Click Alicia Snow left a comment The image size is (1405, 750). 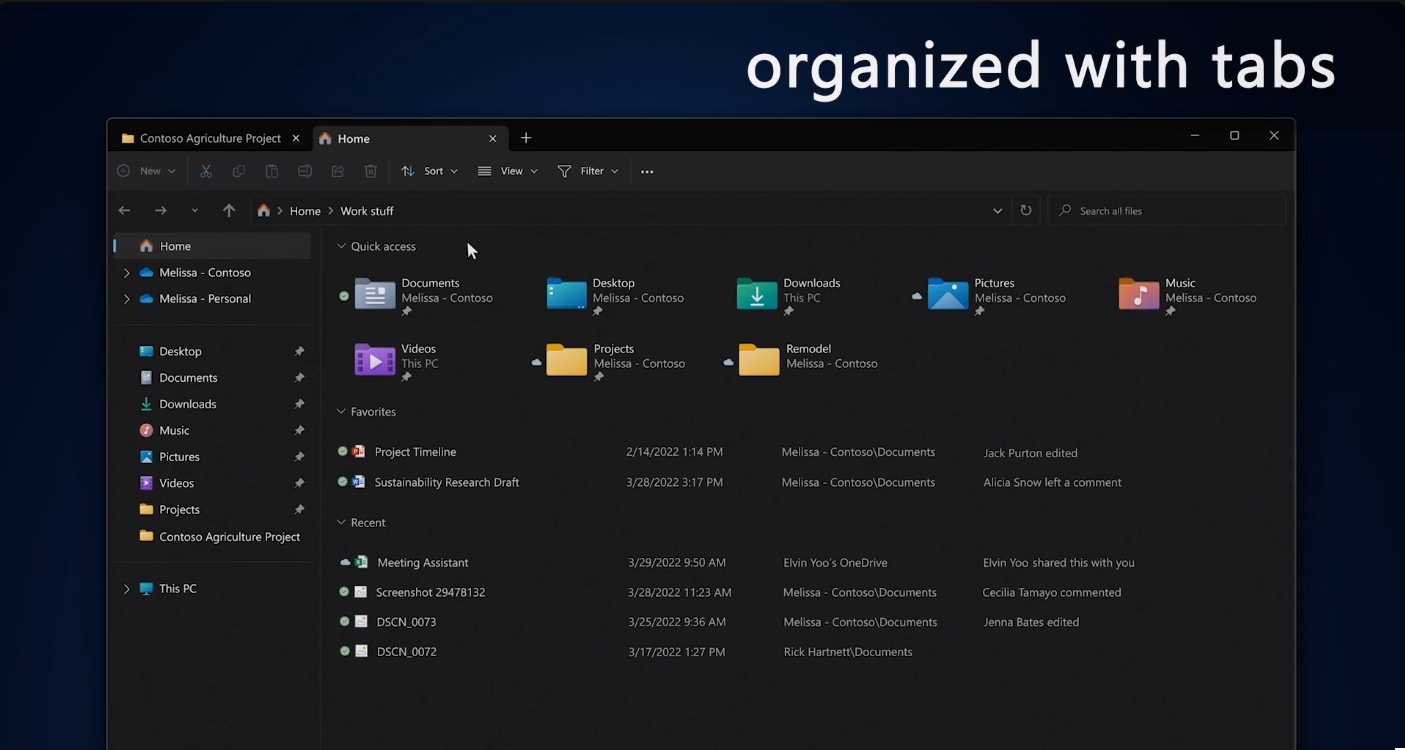point(1052,482)
